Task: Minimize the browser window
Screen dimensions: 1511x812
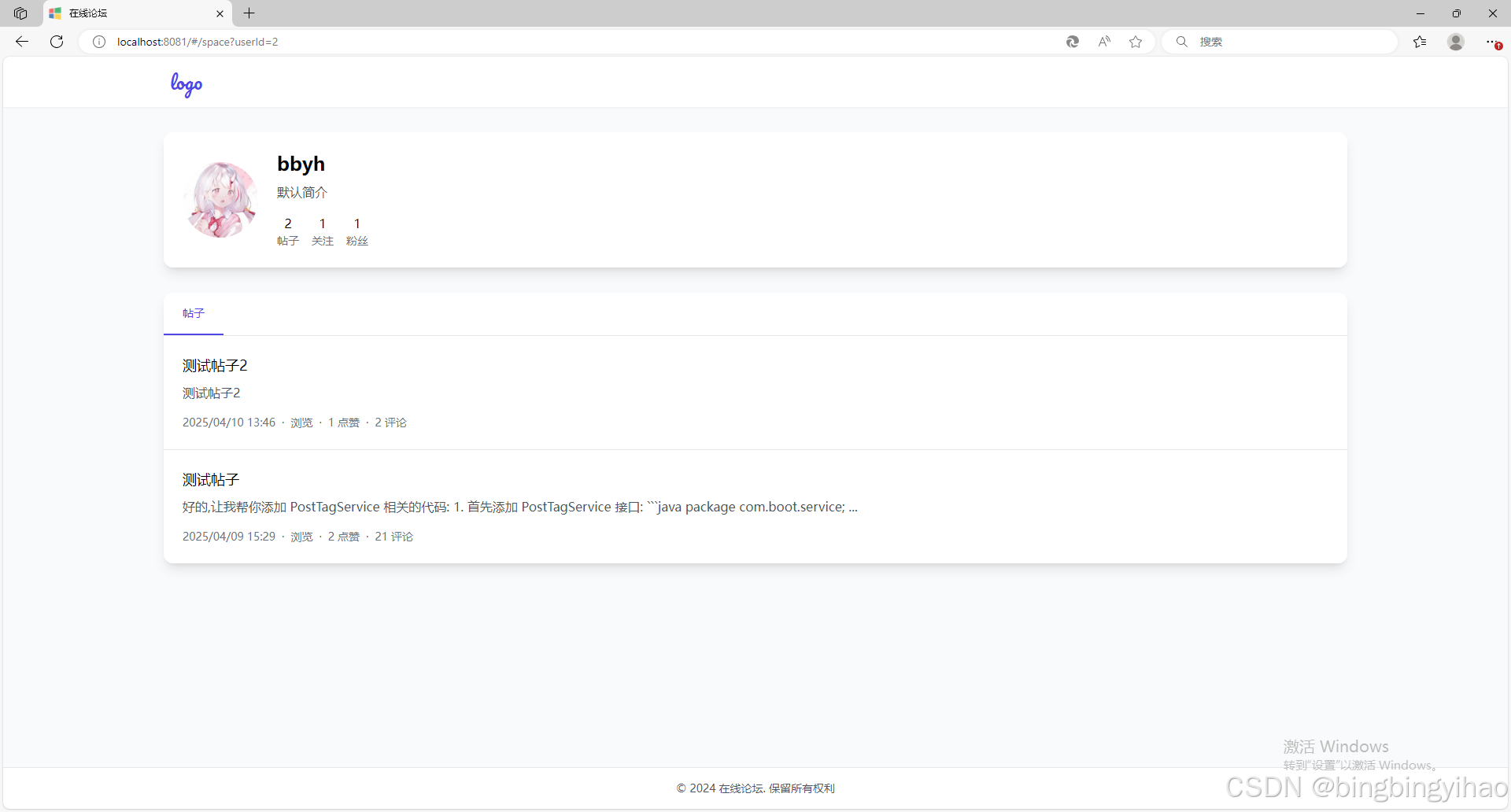Action: click(1420, 13)
